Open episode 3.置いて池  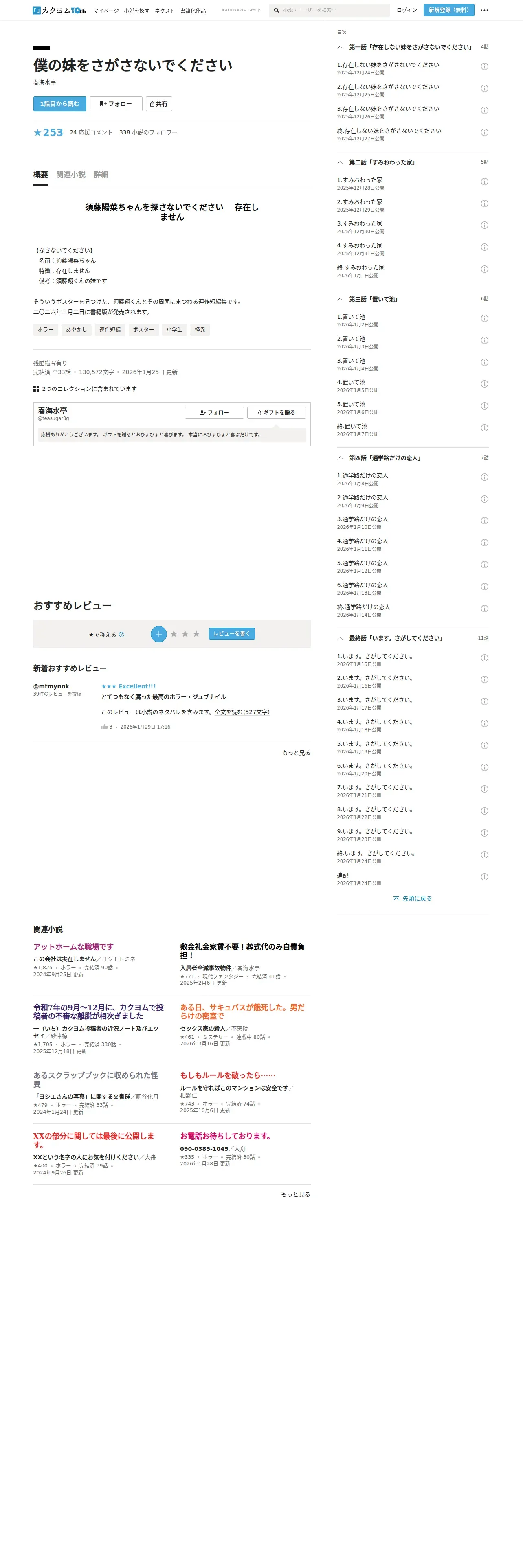[351, 361]
